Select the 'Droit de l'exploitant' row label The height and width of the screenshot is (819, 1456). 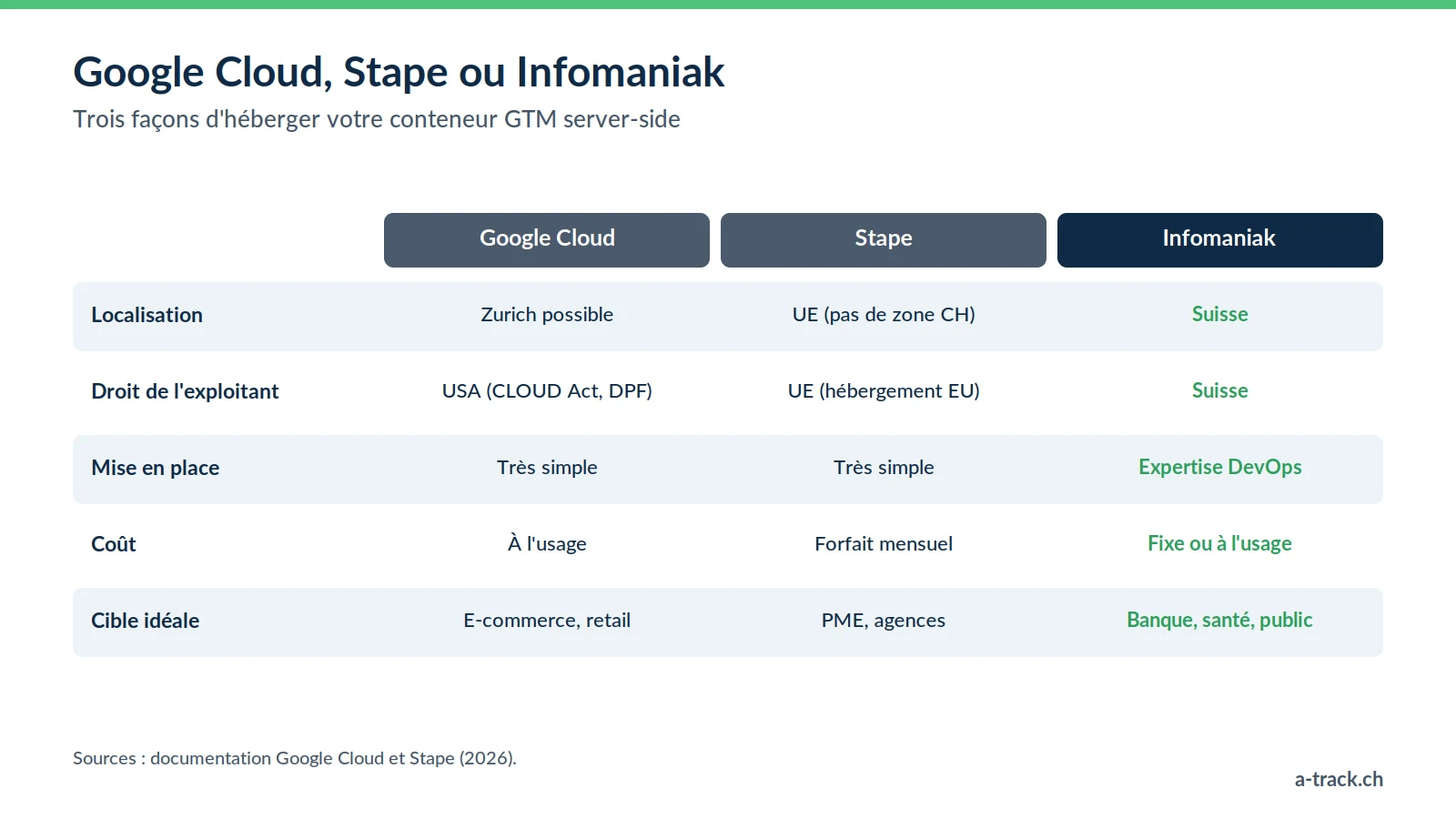(x=185, y=391)
